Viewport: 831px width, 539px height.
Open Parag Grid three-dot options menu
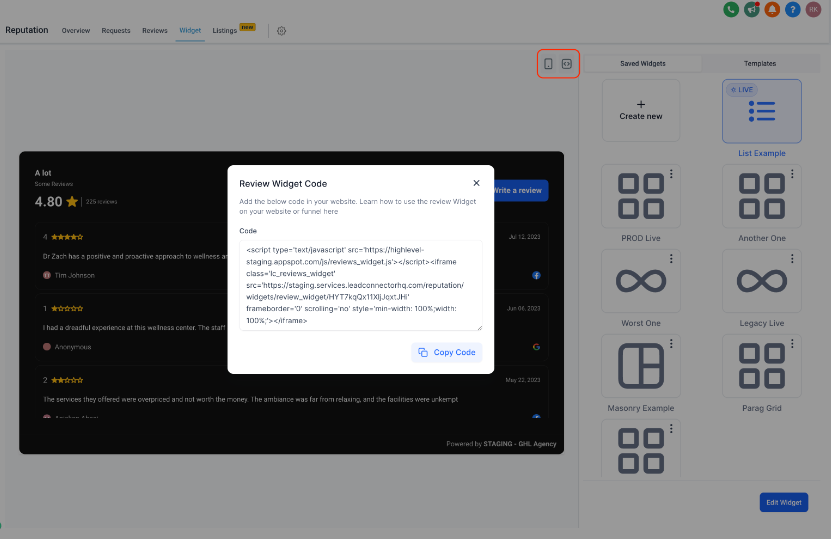coord(792,343)
